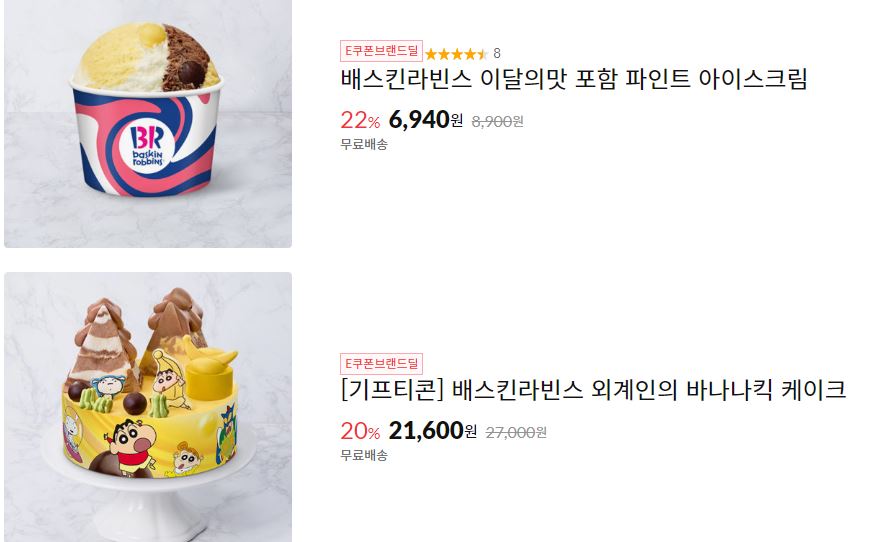Click the 6,940원 sale price
The width and height of the screenshot is (871, 542).
tap(426, 119)
